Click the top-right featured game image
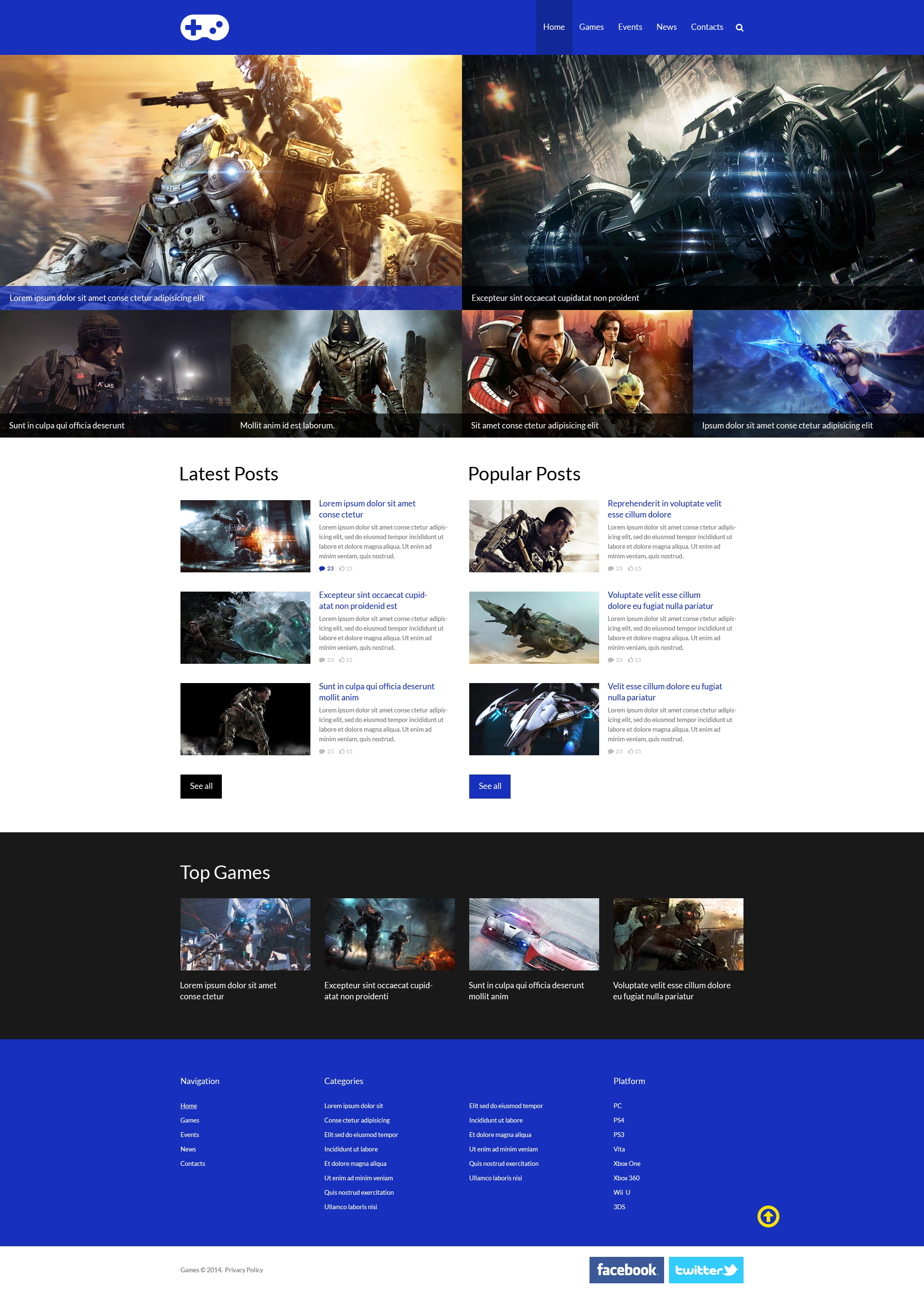This screenshot has height=1292, width=924. pos(693,181)
